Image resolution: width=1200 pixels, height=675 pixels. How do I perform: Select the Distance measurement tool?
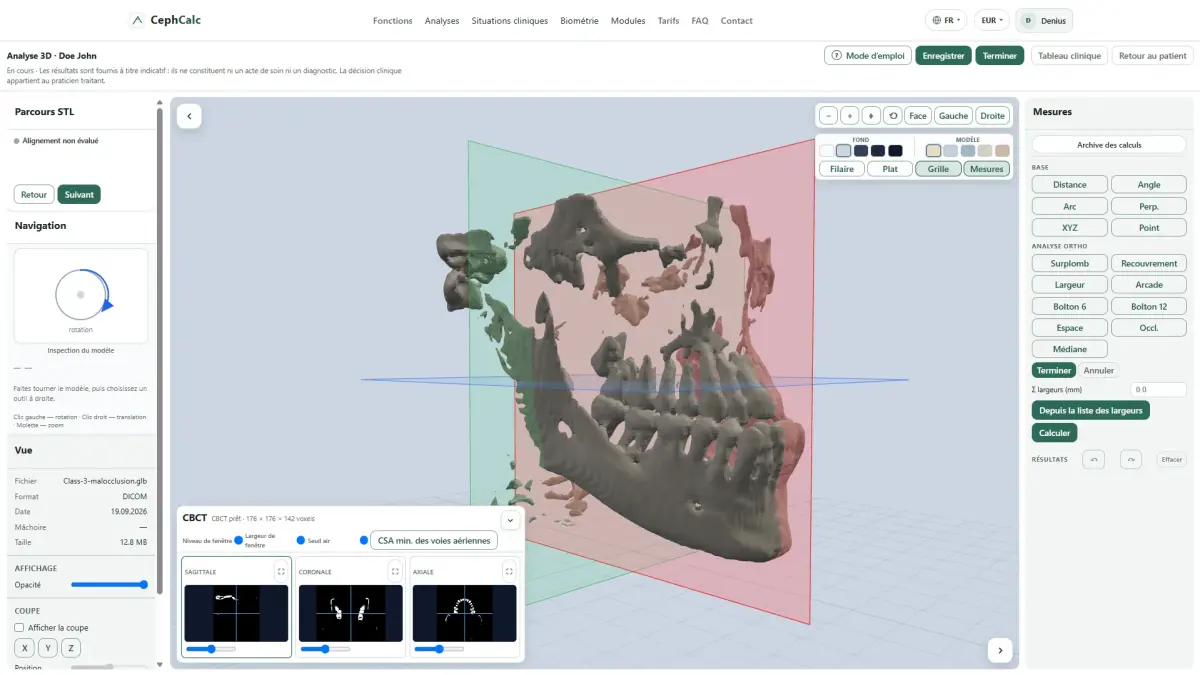[1069, 185]
